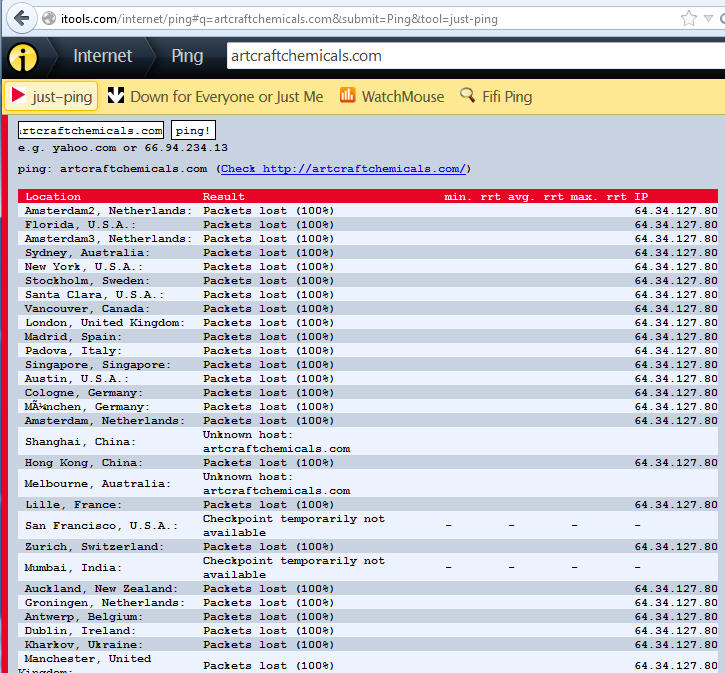725x673 pixels.
Task: Click the iTools yellow 'i' logo
Action: tap(23, 57)
